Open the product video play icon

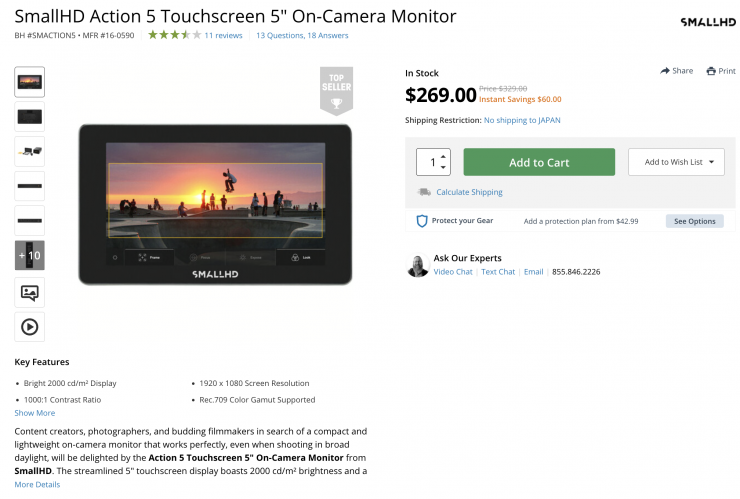(30, 327)
